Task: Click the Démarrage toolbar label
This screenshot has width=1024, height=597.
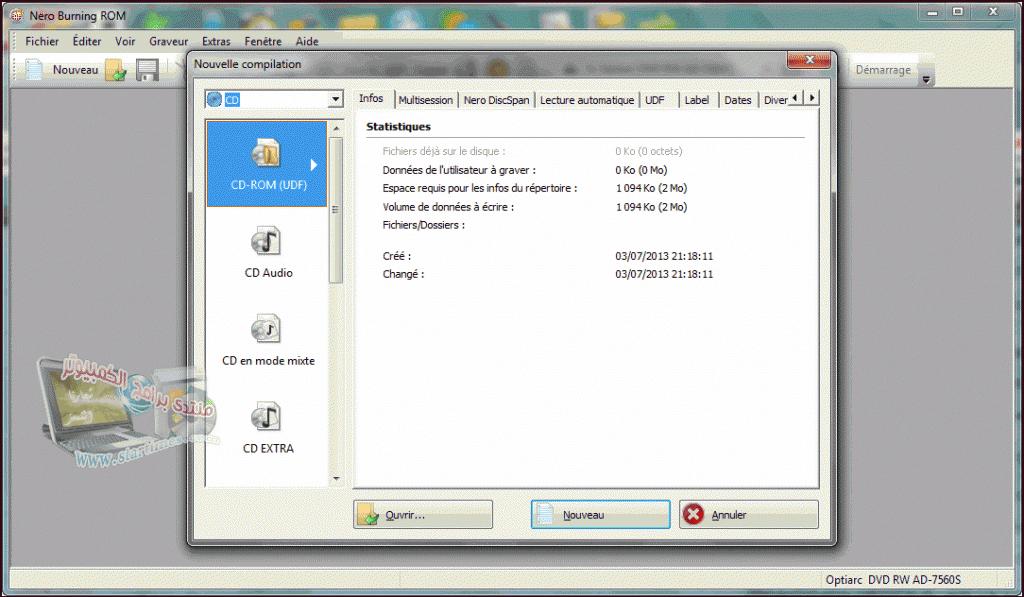Action: pos(883,70)
